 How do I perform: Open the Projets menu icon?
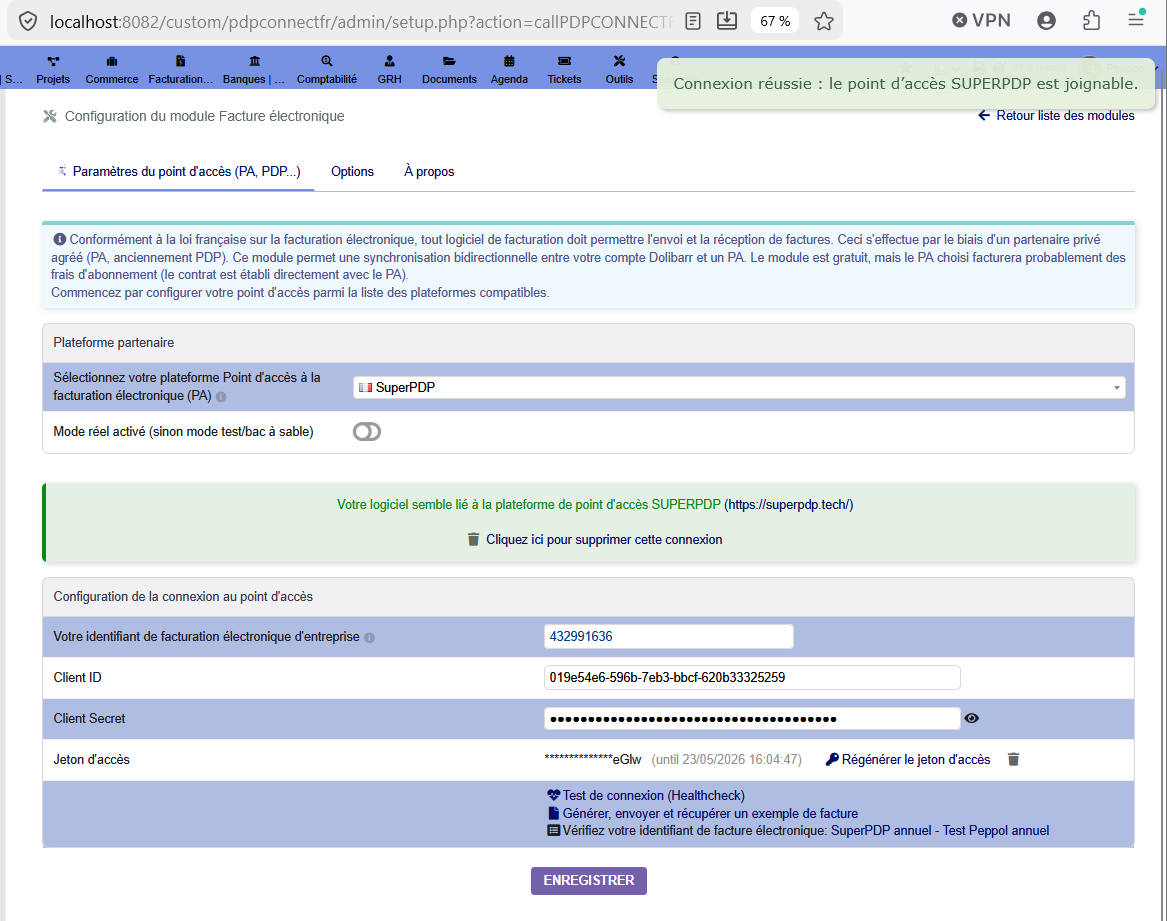[53, 62]
